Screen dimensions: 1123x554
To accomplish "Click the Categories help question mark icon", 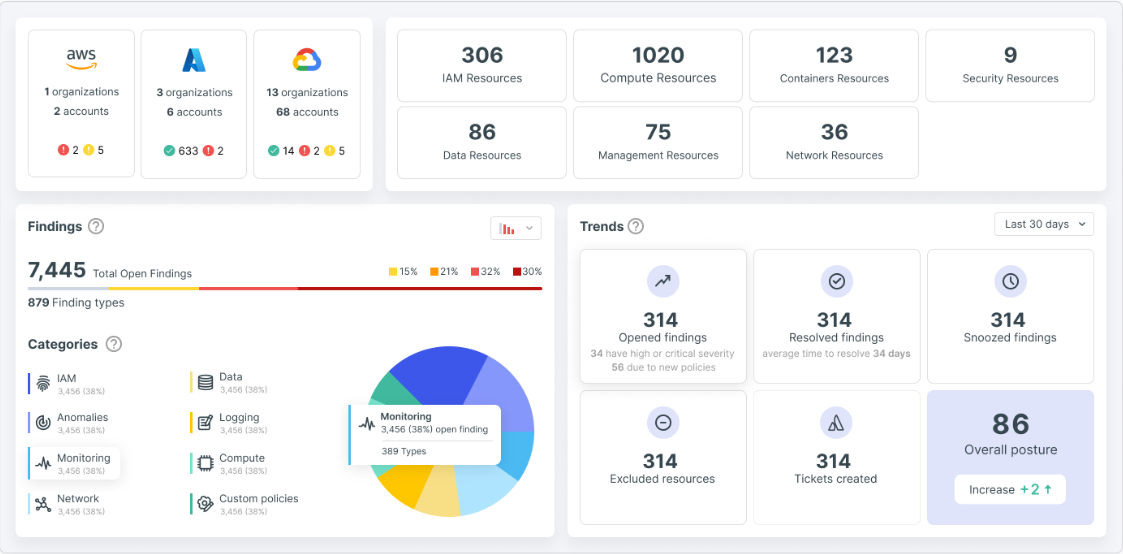I will coord(114,344).
